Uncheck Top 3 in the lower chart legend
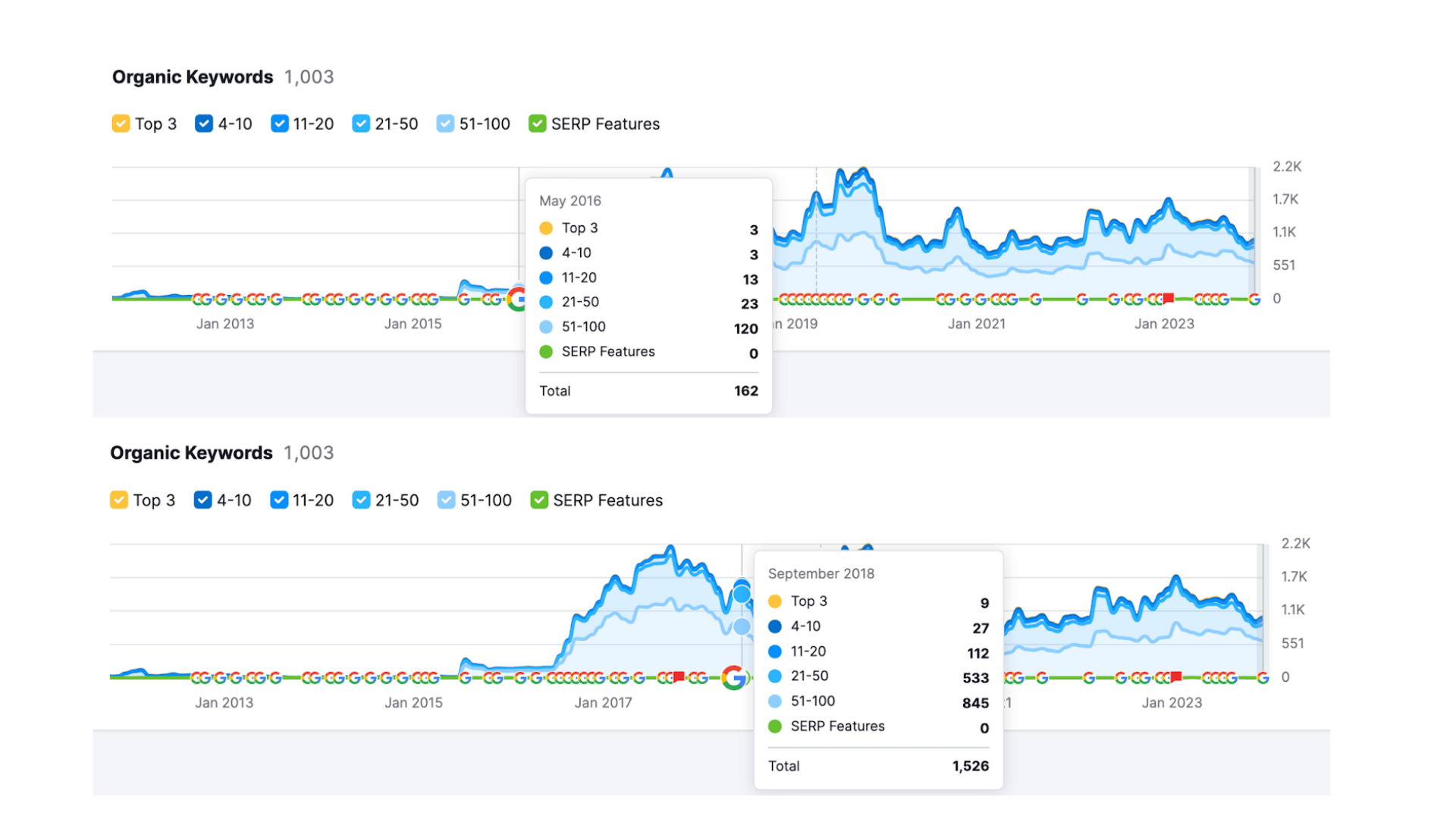The height and width of the screenshot is (819, 1456). pyautogui.click(x=119, y=500)
